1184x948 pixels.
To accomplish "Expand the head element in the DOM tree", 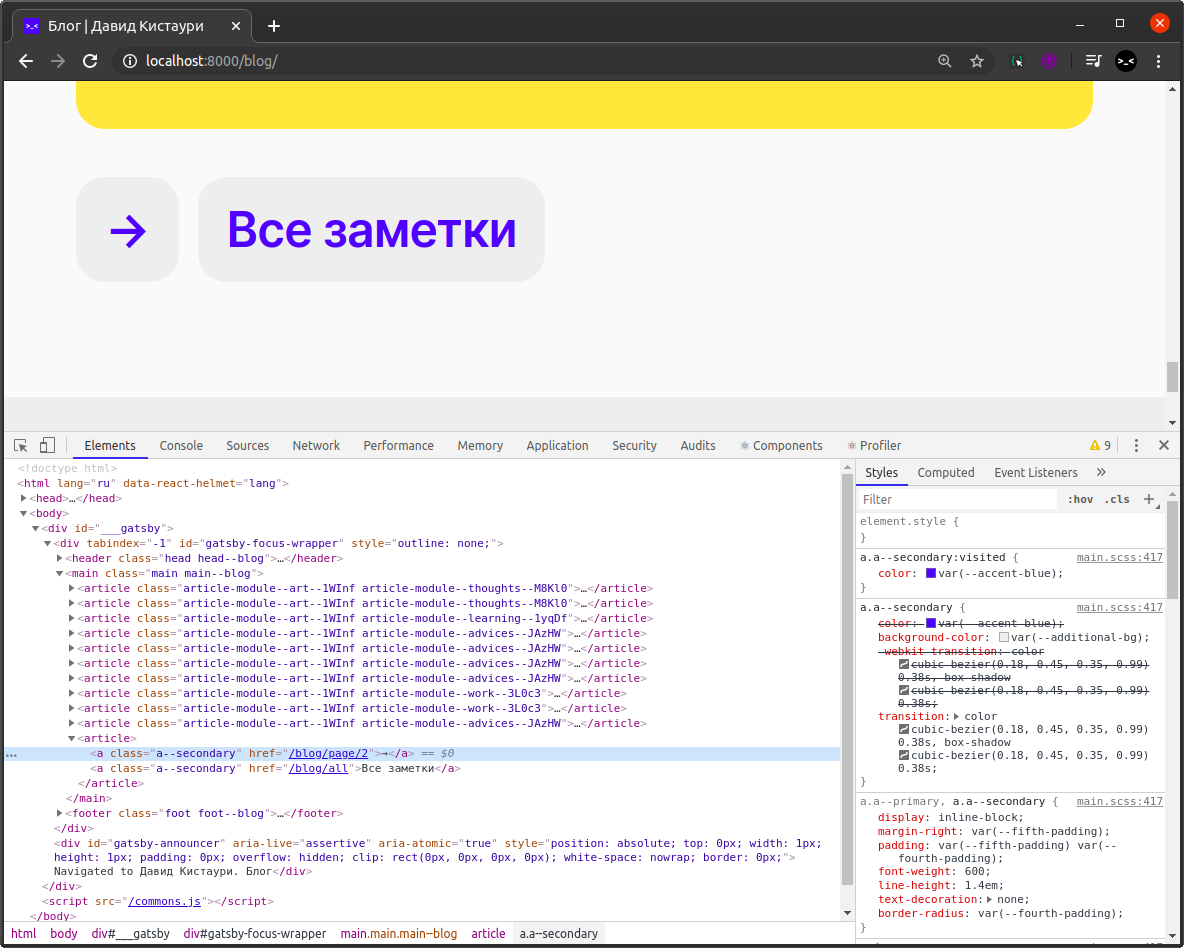I will click(23, 497).
